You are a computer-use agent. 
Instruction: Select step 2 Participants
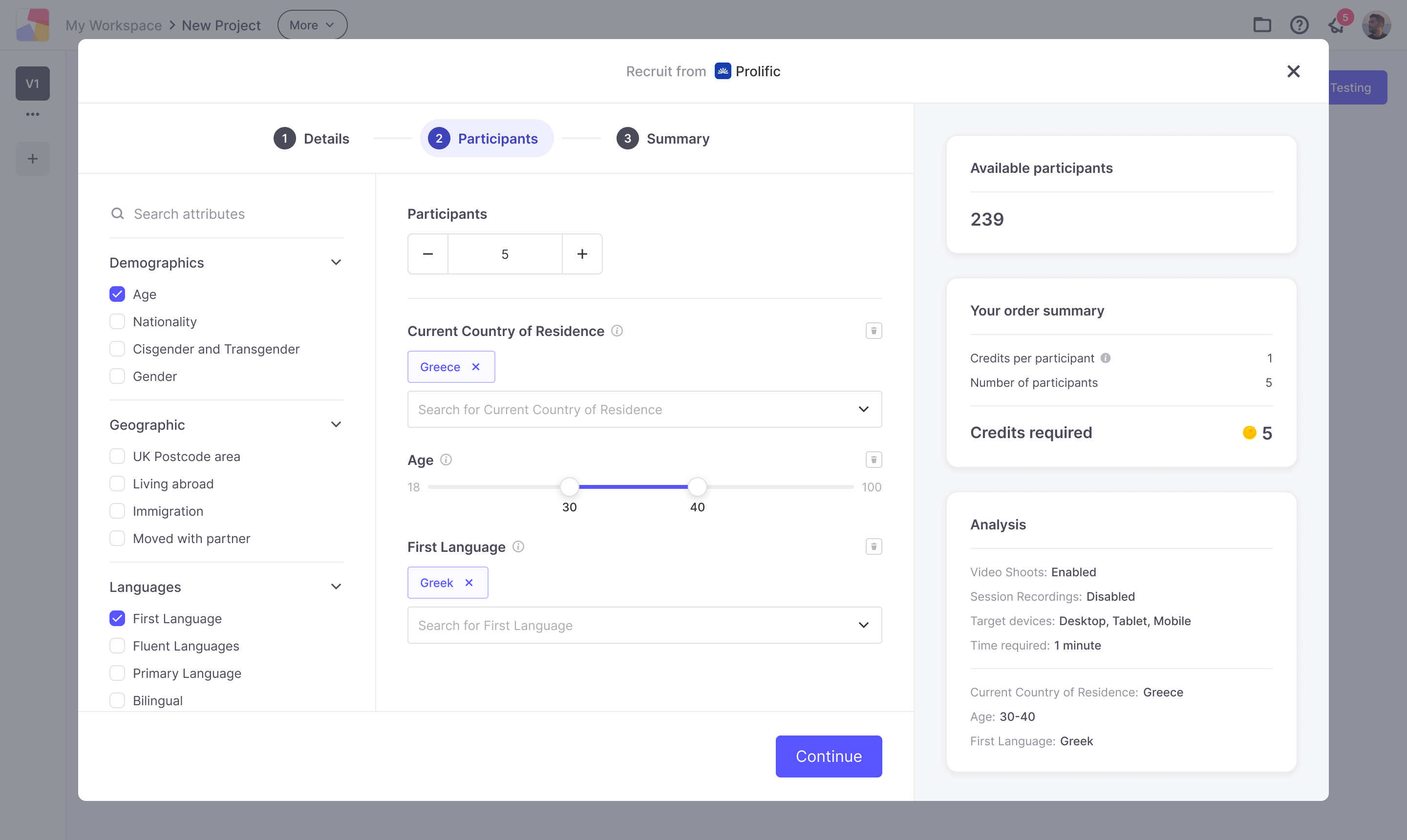[487, 139]
